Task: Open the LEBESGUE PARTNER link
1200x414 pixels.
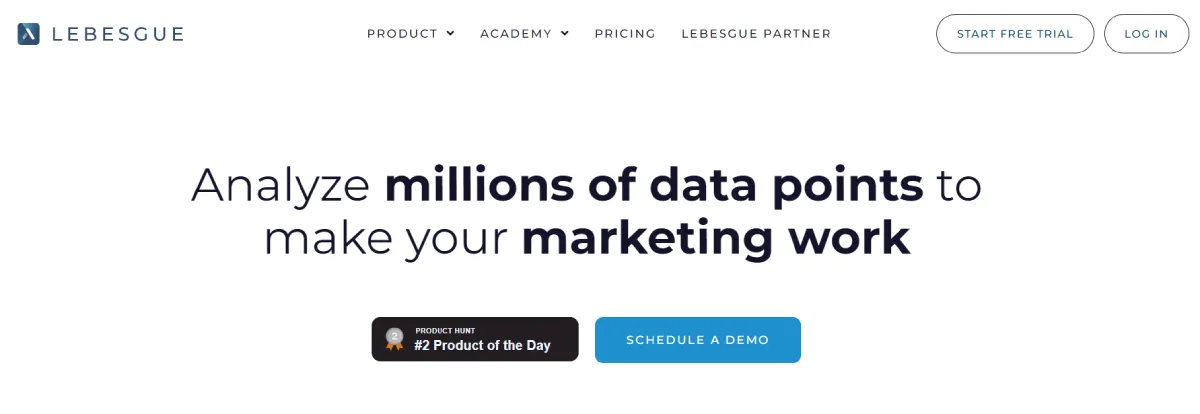Action: (x=756, y=33)
